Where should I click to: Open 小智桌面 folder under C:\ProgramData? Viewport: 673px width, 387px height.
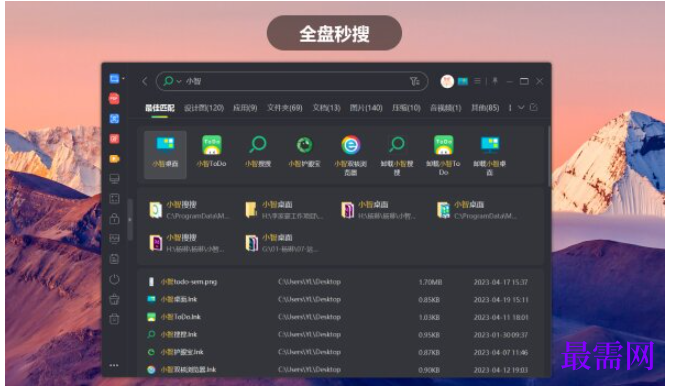coord(477,210)
